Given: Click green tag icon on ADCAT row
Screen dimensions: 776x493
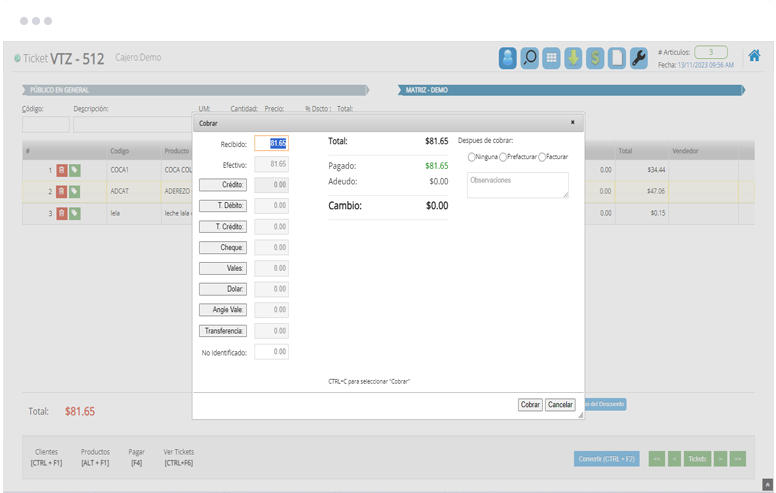Looking at the screenshot, I should (75, 192).
